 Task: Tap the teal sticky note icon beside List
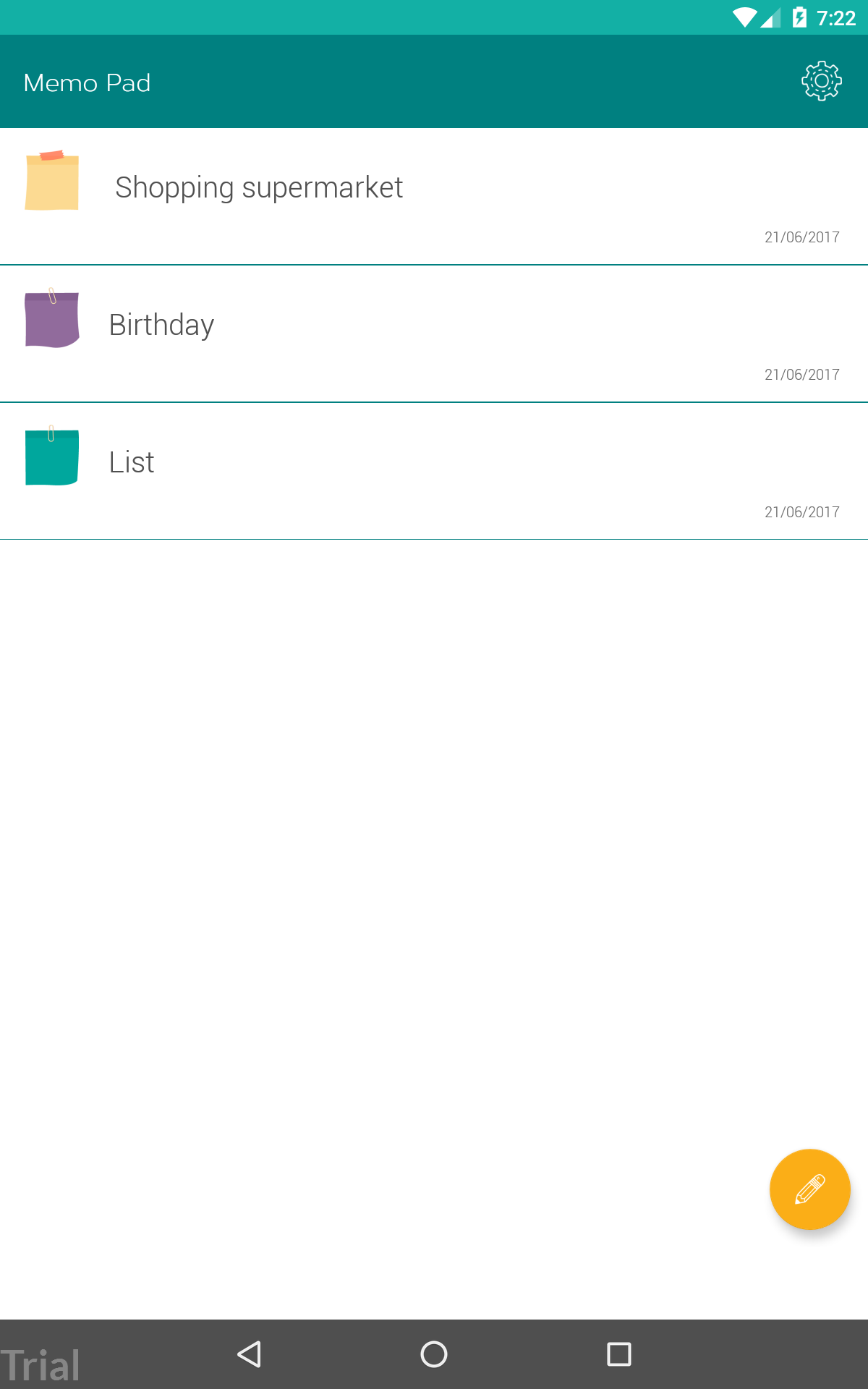[52, 456]
